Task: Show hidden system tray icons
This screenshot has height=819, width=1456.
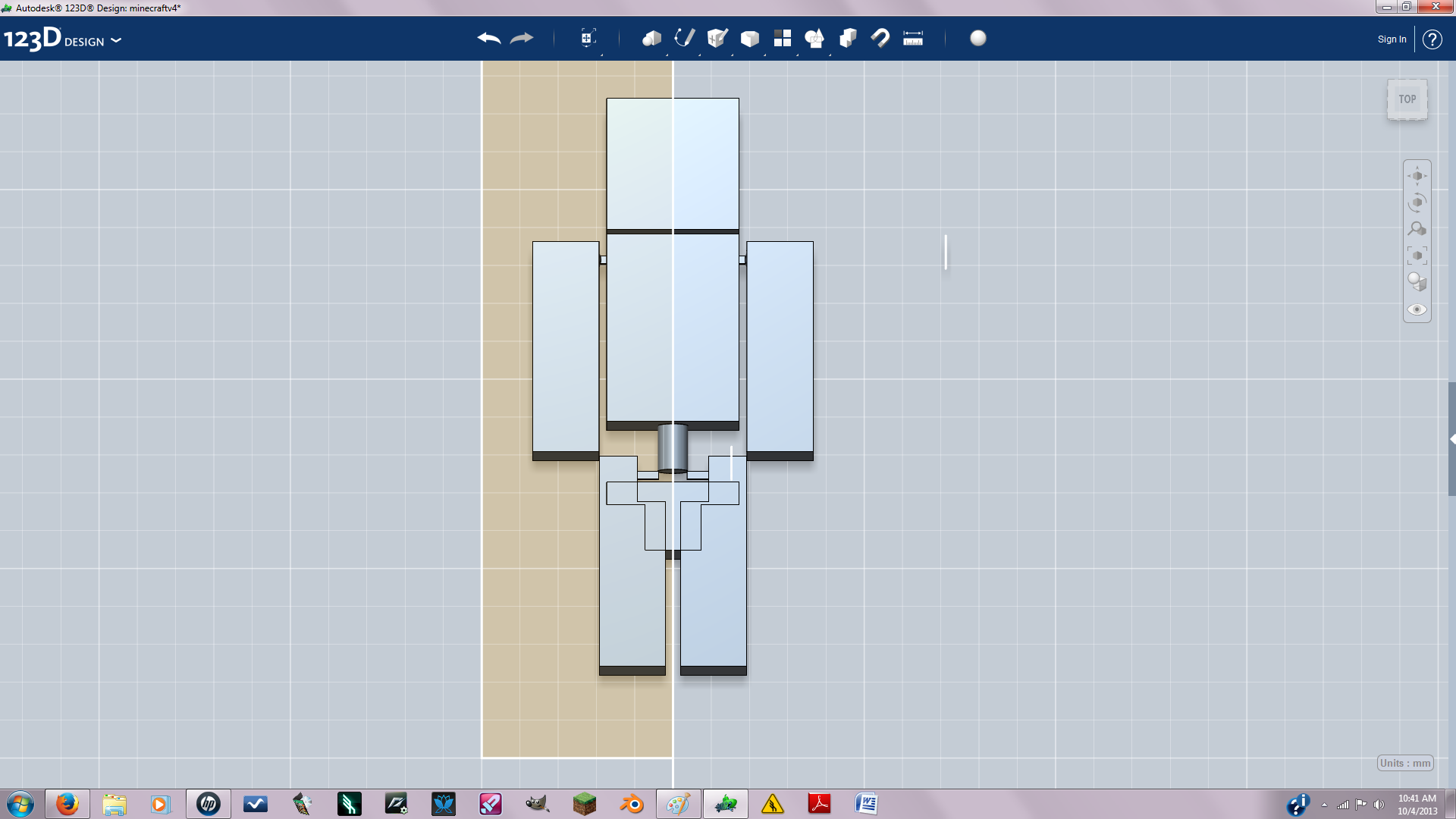Action: [1324, 805]
